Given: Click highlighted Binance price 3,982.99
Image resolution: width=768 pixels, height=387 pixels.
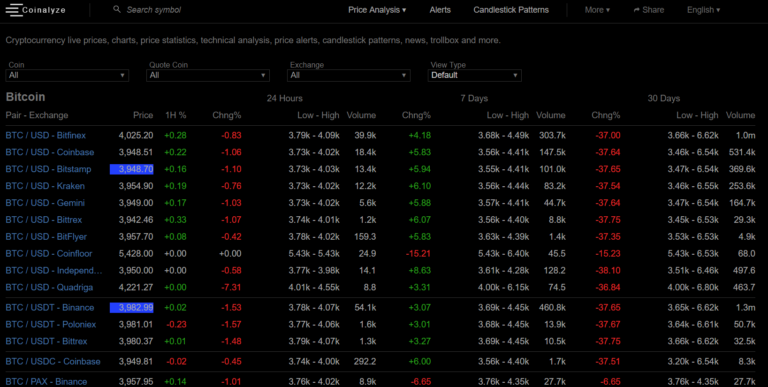Looking at the screenshot, I should 132,308.
